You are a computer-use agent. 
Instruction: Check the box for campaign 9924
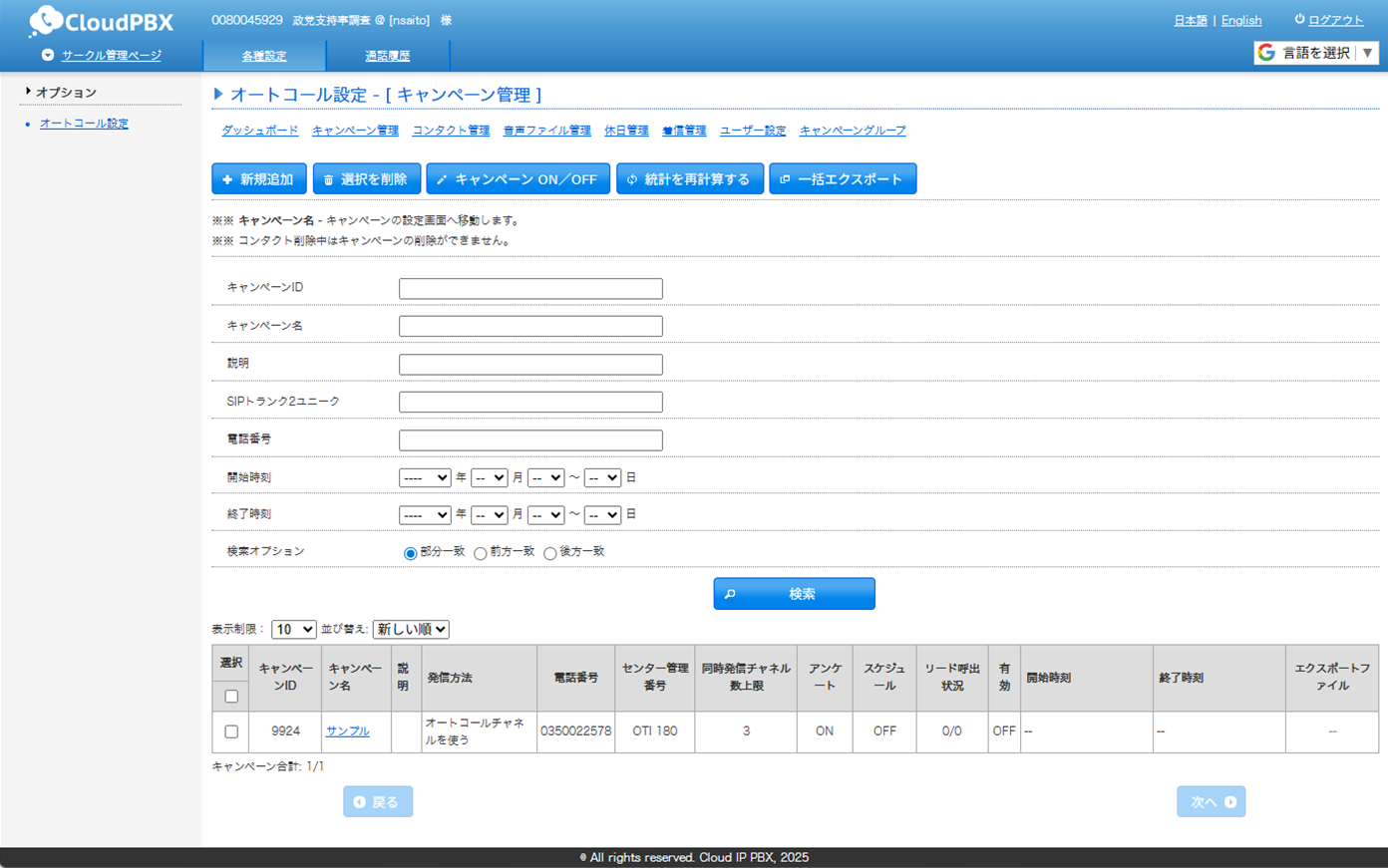click(231, 731)
